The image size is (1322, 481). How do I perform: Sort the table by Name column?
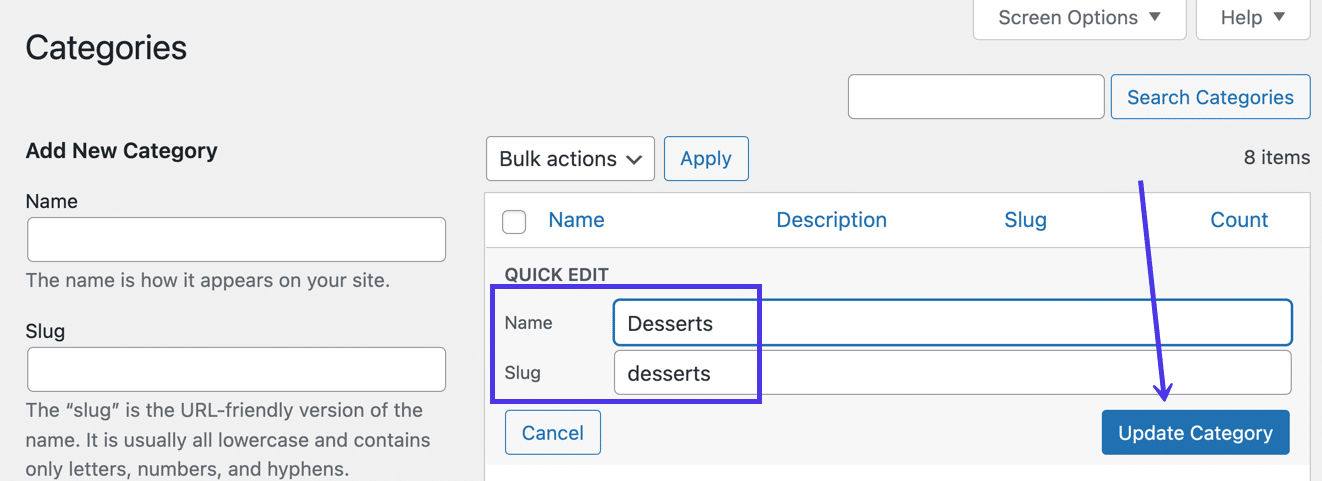point(576,220)
